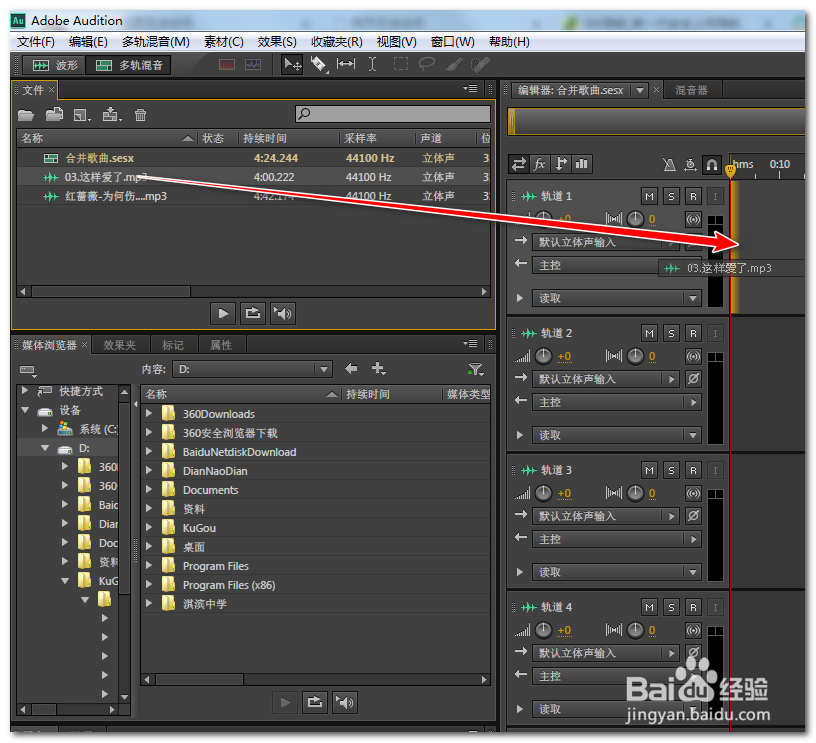Image resolution: width=816 pixels, height=743 pixels.
Task: Toggle snapping magnet icon
Action: click(711, 165)
